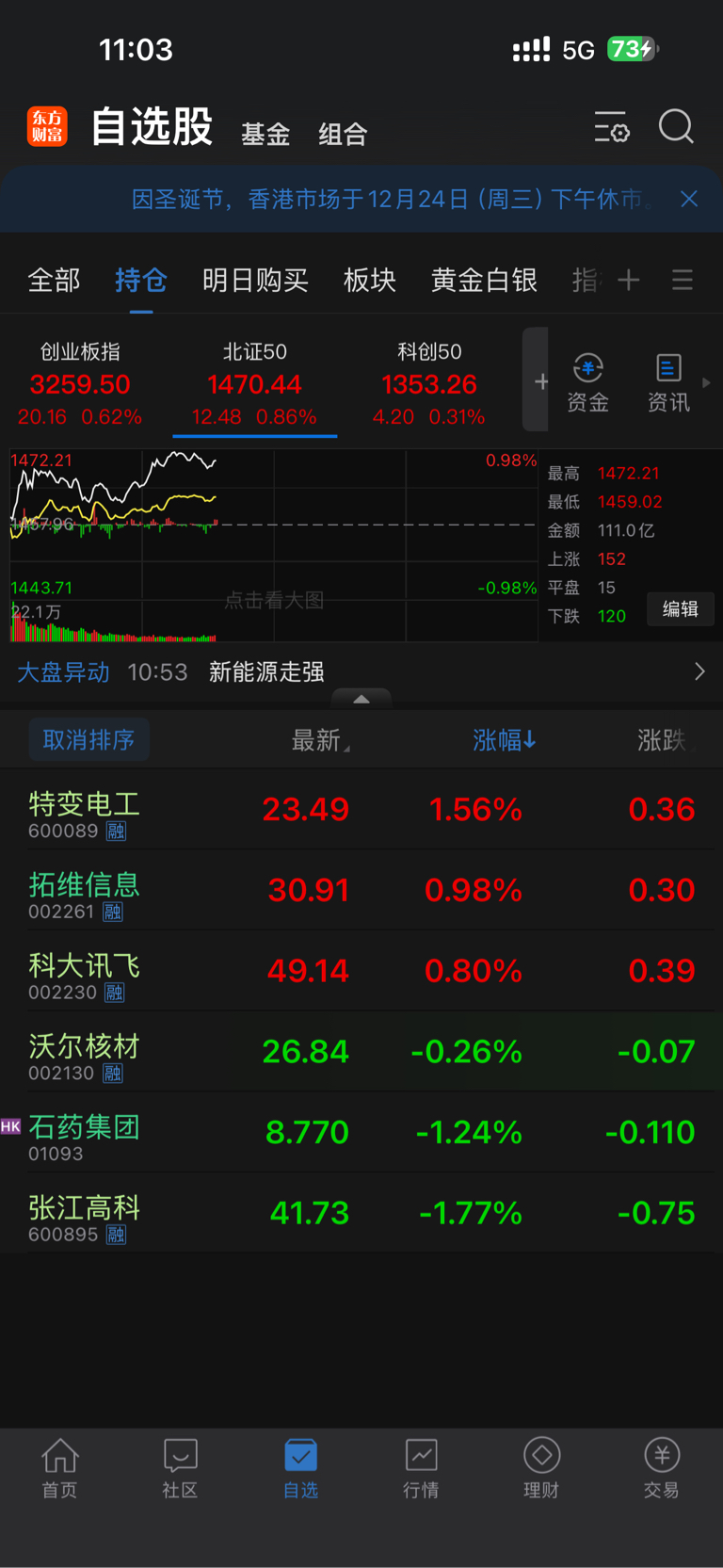Viewport: 723px width, 1568px height.
Task: Tap the 东方财富 app logo
Action: pos(47,126)
